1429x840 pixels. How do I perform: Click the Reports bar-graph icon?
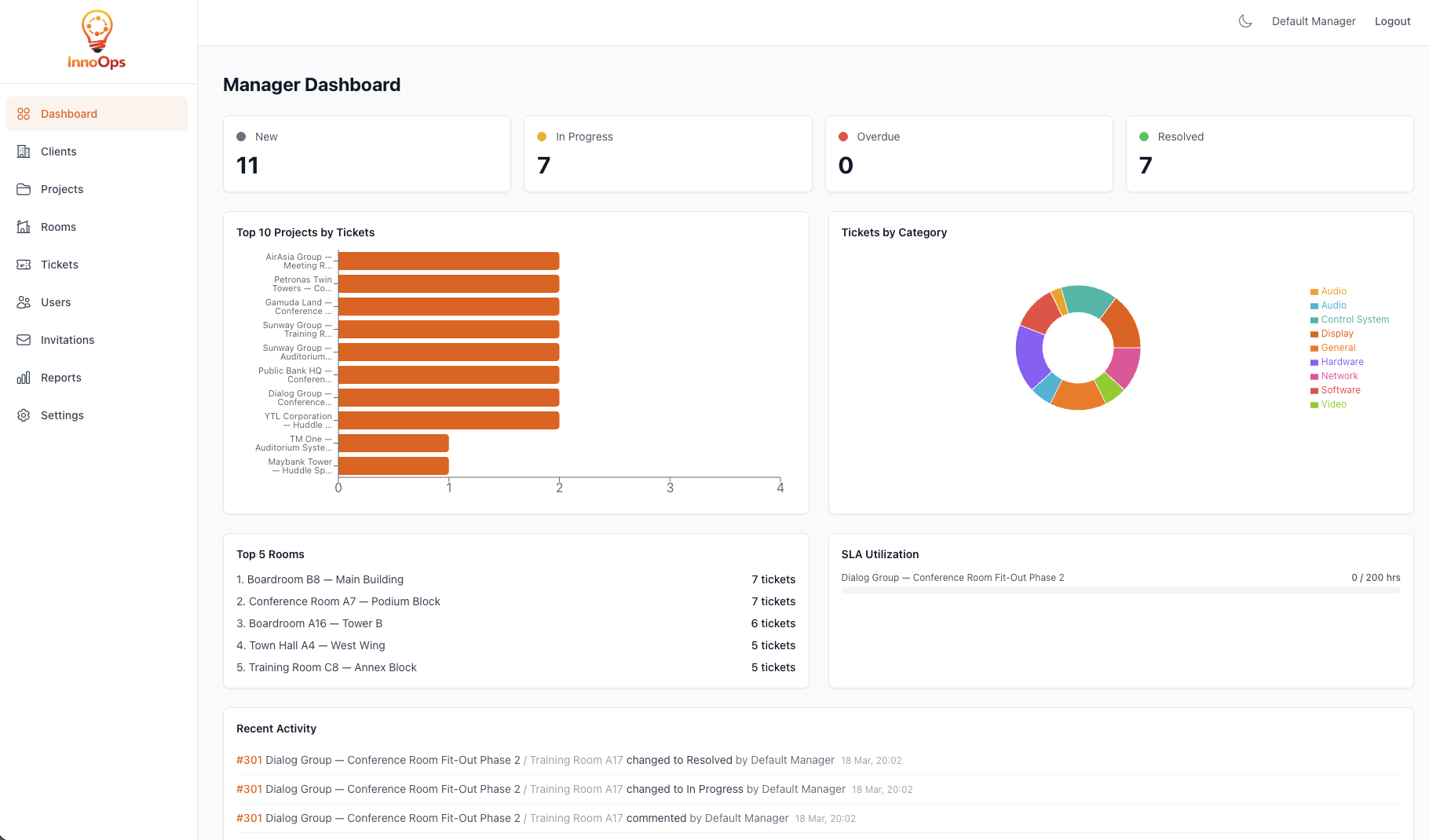point(24,377)
